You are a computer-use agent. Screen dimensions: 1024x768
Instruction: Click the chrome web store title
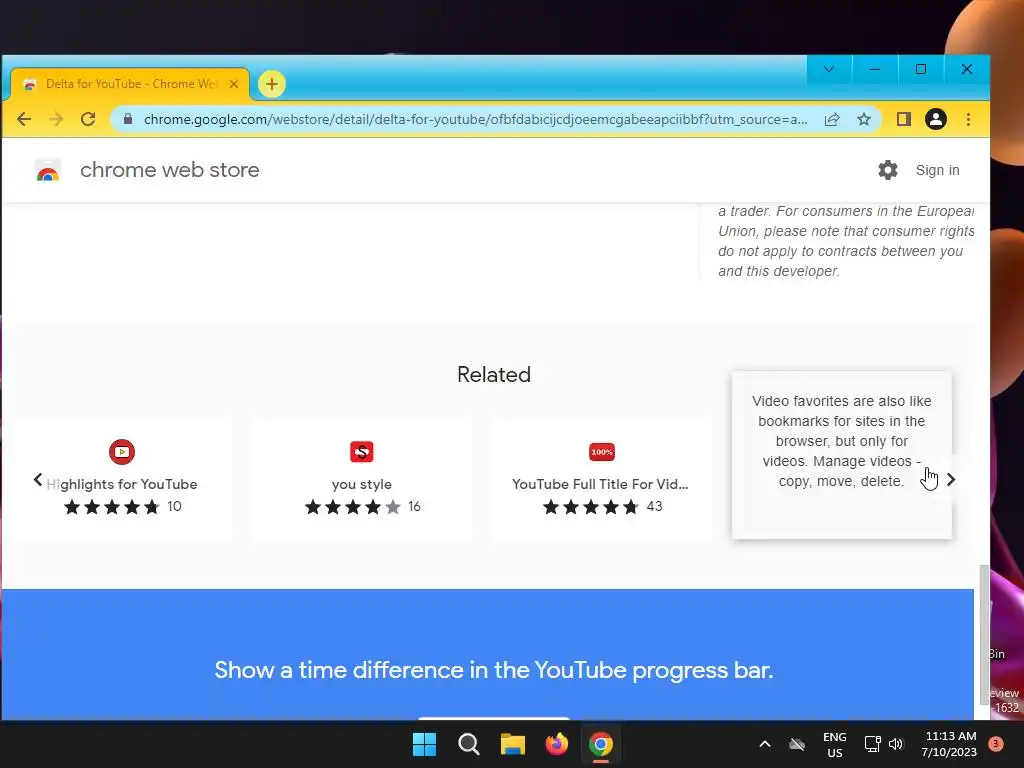(x=170, y=170)
